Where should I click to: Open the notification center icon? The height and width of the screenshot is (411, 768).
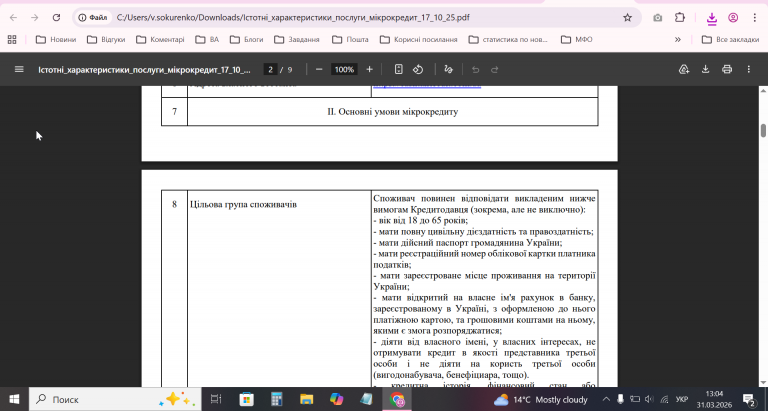[x=748, y=399]
